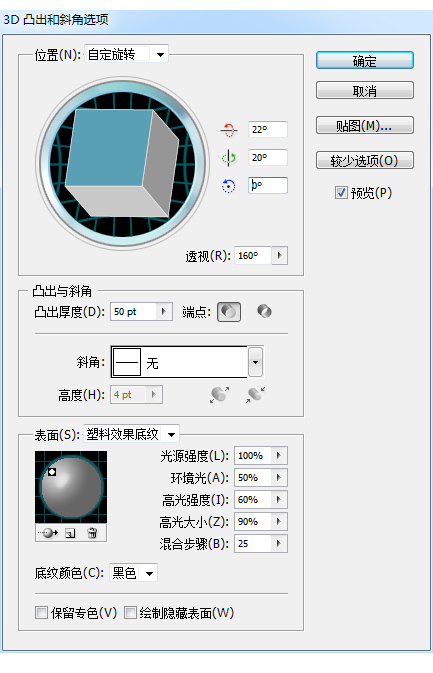Turn cap on for solid appearance

tap(229, 312)
